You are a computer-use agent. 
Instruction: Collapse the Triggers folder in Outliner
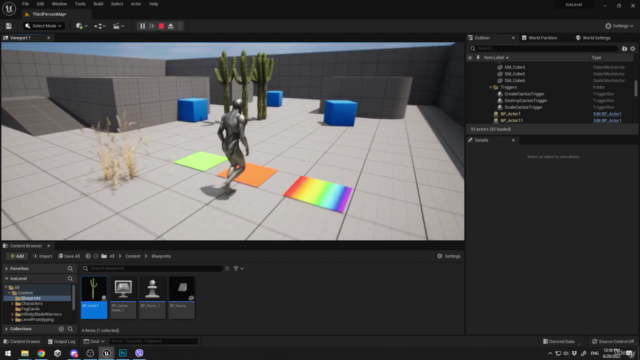point(491,87)
